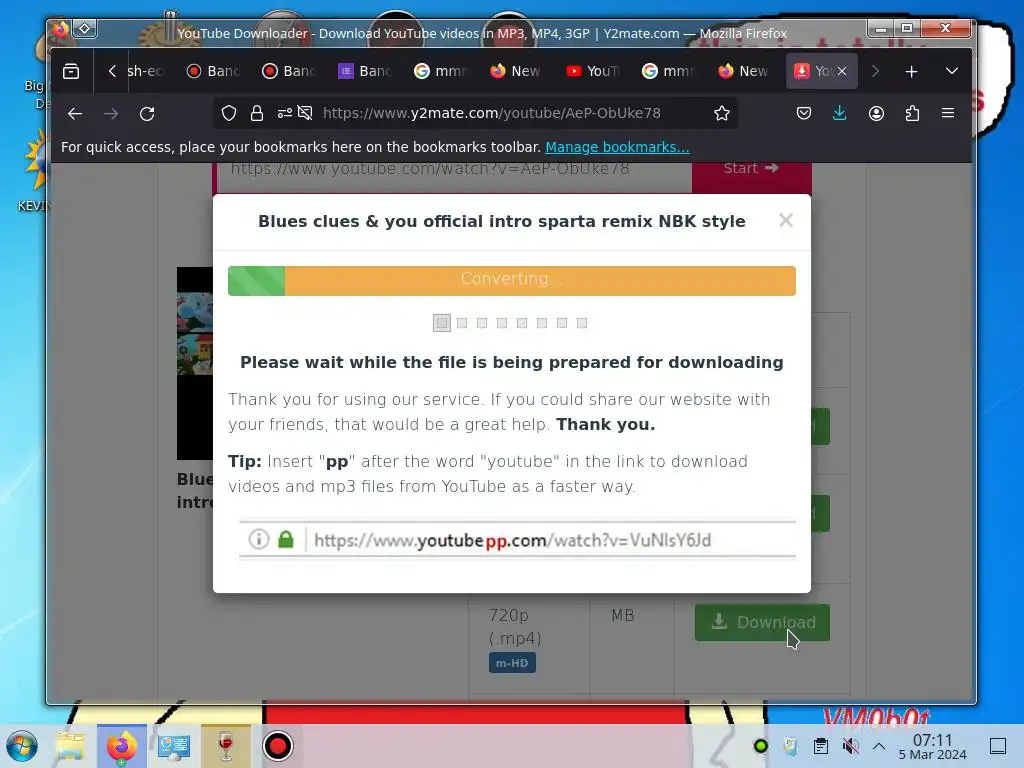Open Firefox View recent browsing icon
Image resolution: width=1024 pixels, height=768 pixels.
tap(71, 71)
